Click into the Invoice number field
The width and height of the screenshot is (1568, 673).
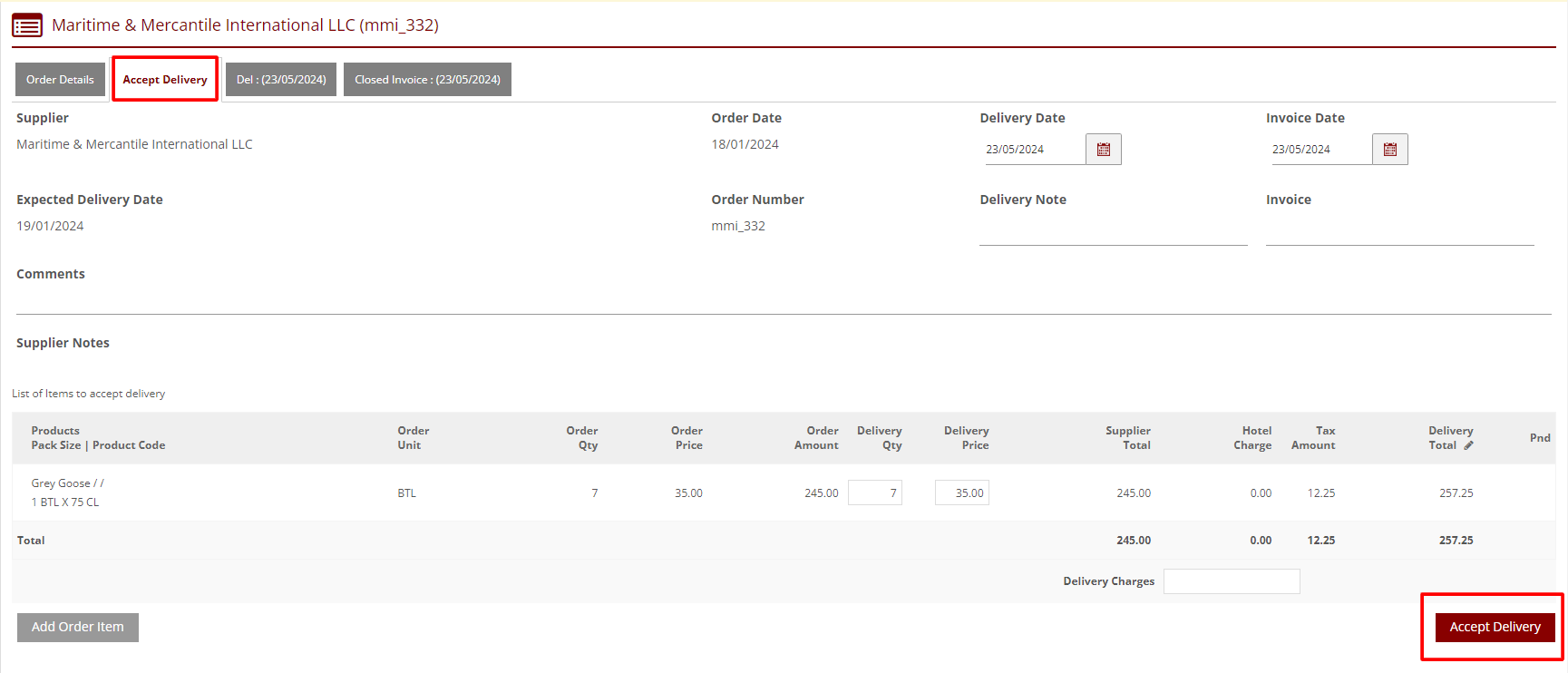tap(1399, 233)
